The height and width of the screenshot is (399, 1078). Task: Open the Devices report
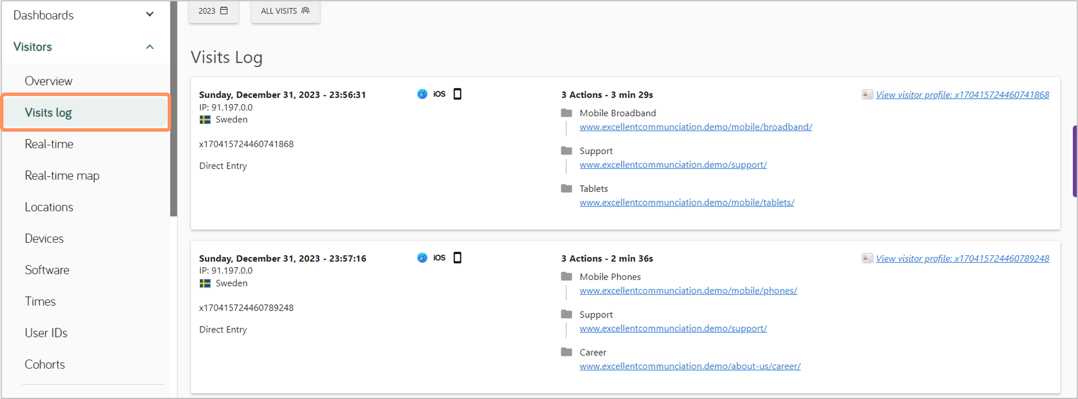[44, 239]
